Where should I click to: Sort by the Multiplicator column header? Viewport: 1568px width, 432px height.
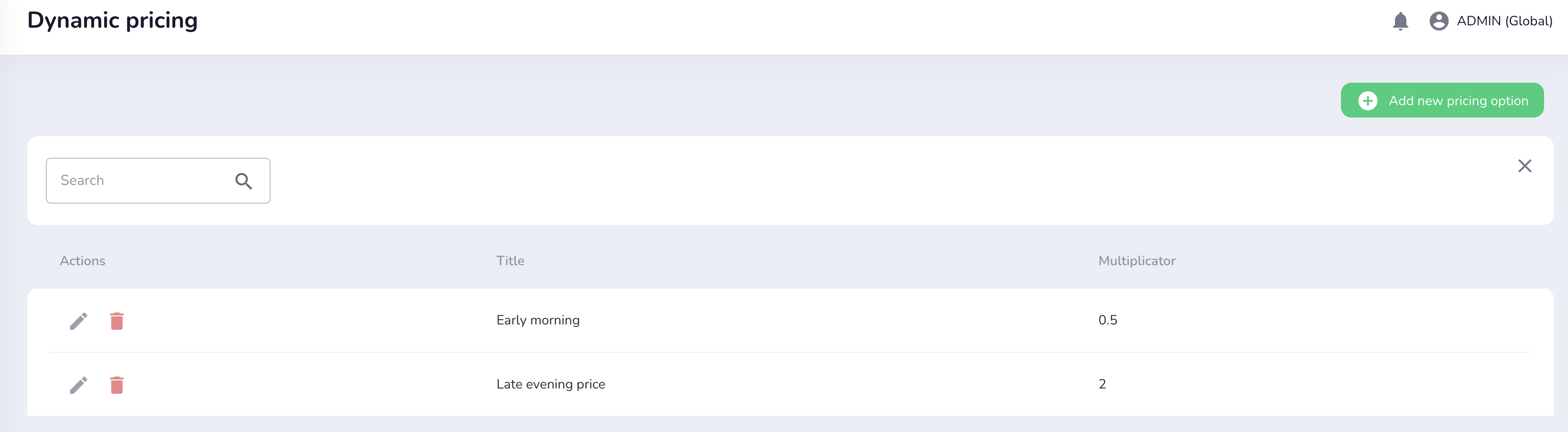[x=1136, y=261]
